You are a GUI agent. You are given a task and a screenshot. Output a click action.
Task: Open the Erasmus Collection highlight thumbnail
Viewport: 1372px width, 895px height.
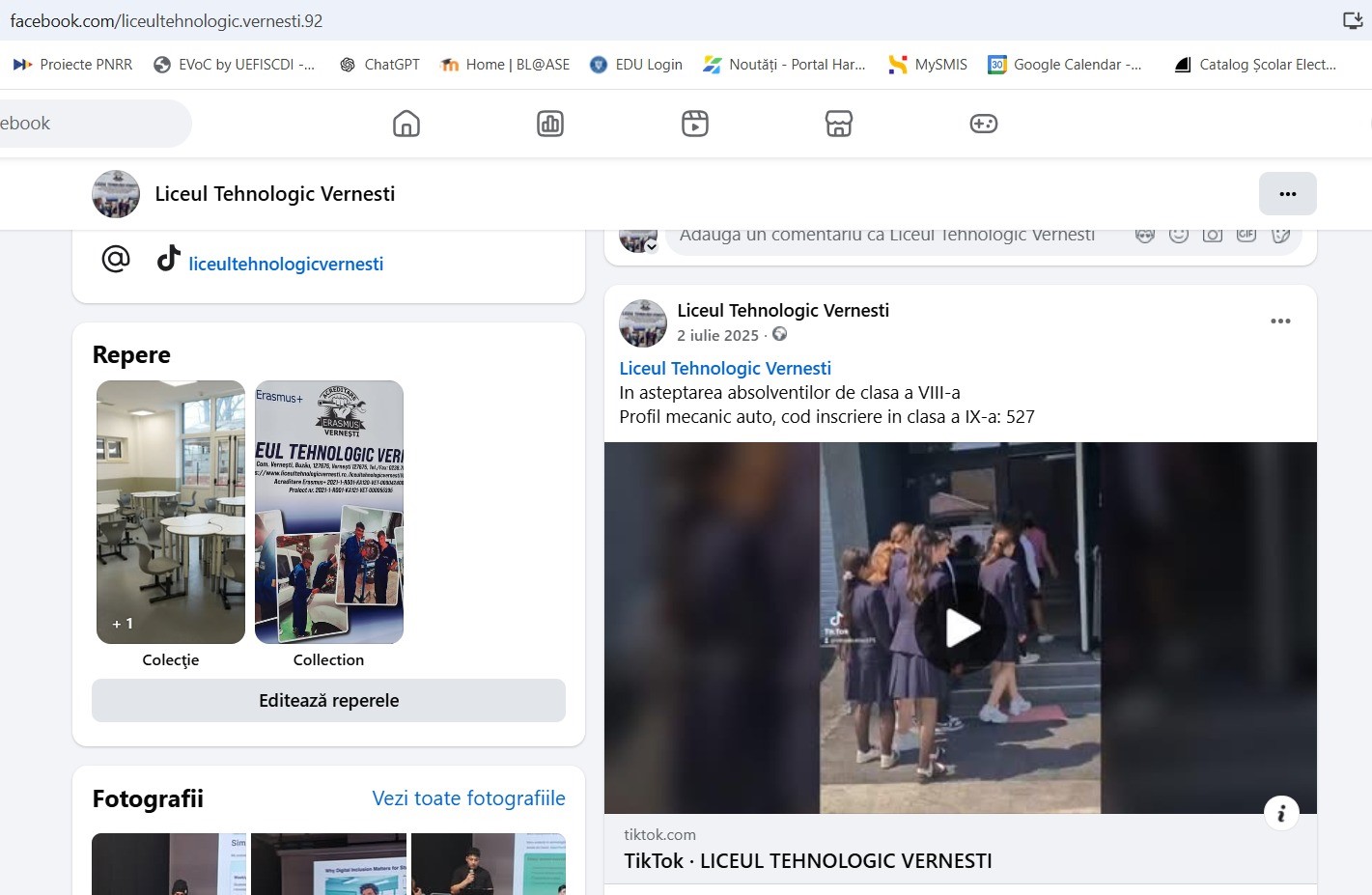tap(329, 512)
